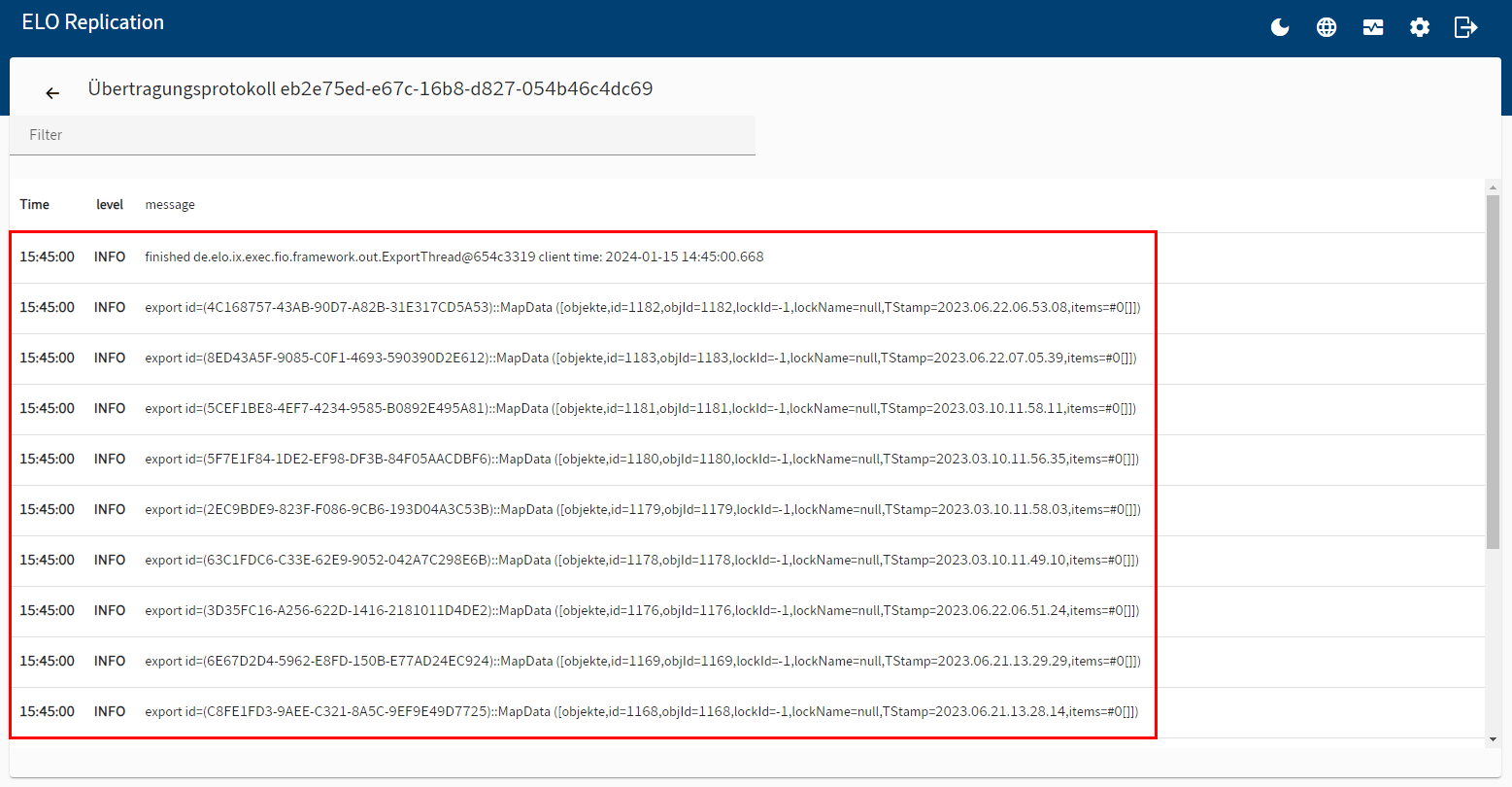Click the scrollbar up arrow
This screenshot has height=787, width=1512.
pyautogui.click(x=1493, y=187)
